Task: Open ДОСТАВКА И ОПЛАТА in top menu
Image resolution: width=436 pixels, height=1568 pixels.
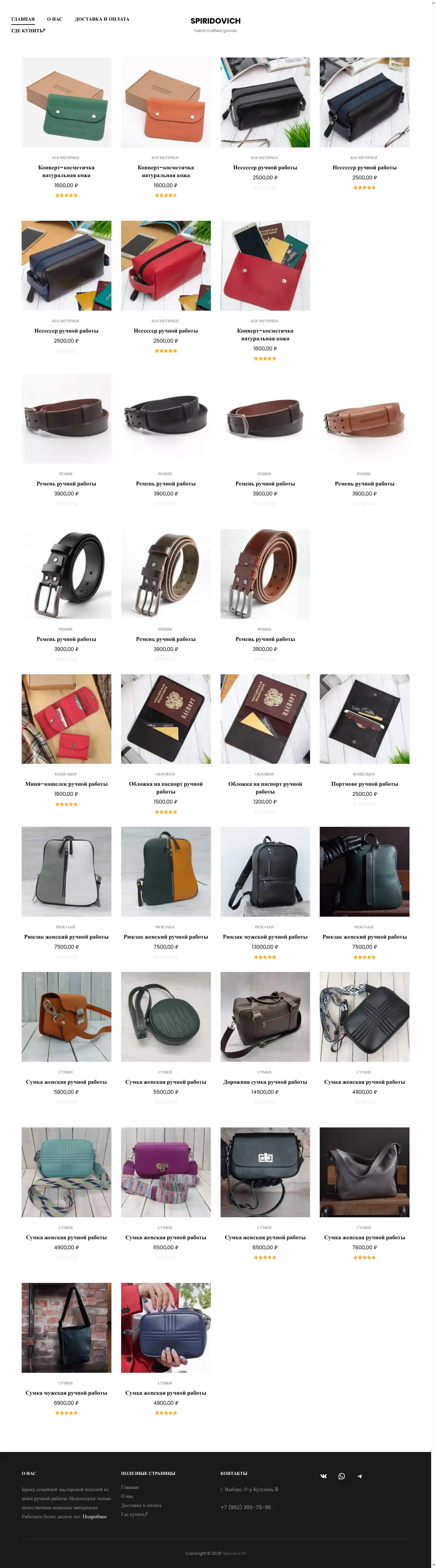Action: point(102,19)
